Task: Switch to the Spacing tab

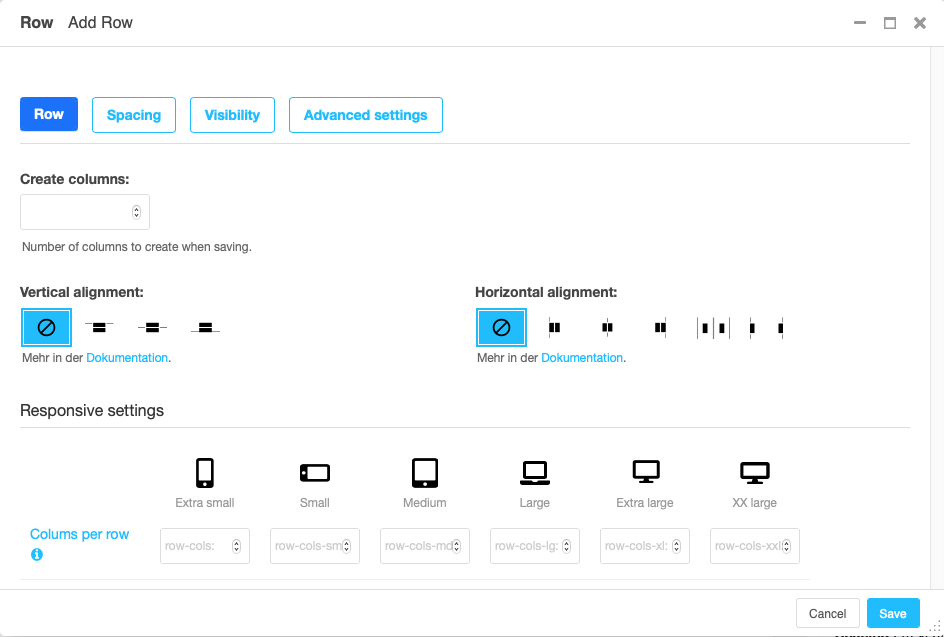Action: pyautogui.click(x=134, y=115)
